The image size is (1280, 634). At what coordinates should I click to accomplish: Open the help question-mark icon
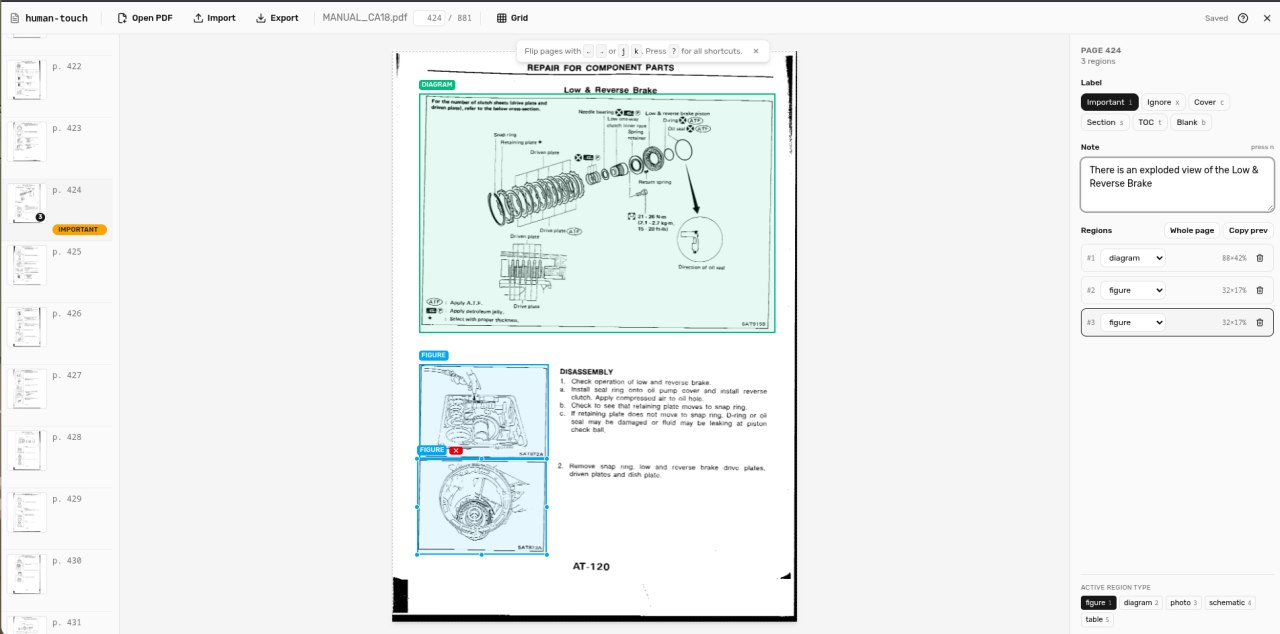click(1243, 18)
